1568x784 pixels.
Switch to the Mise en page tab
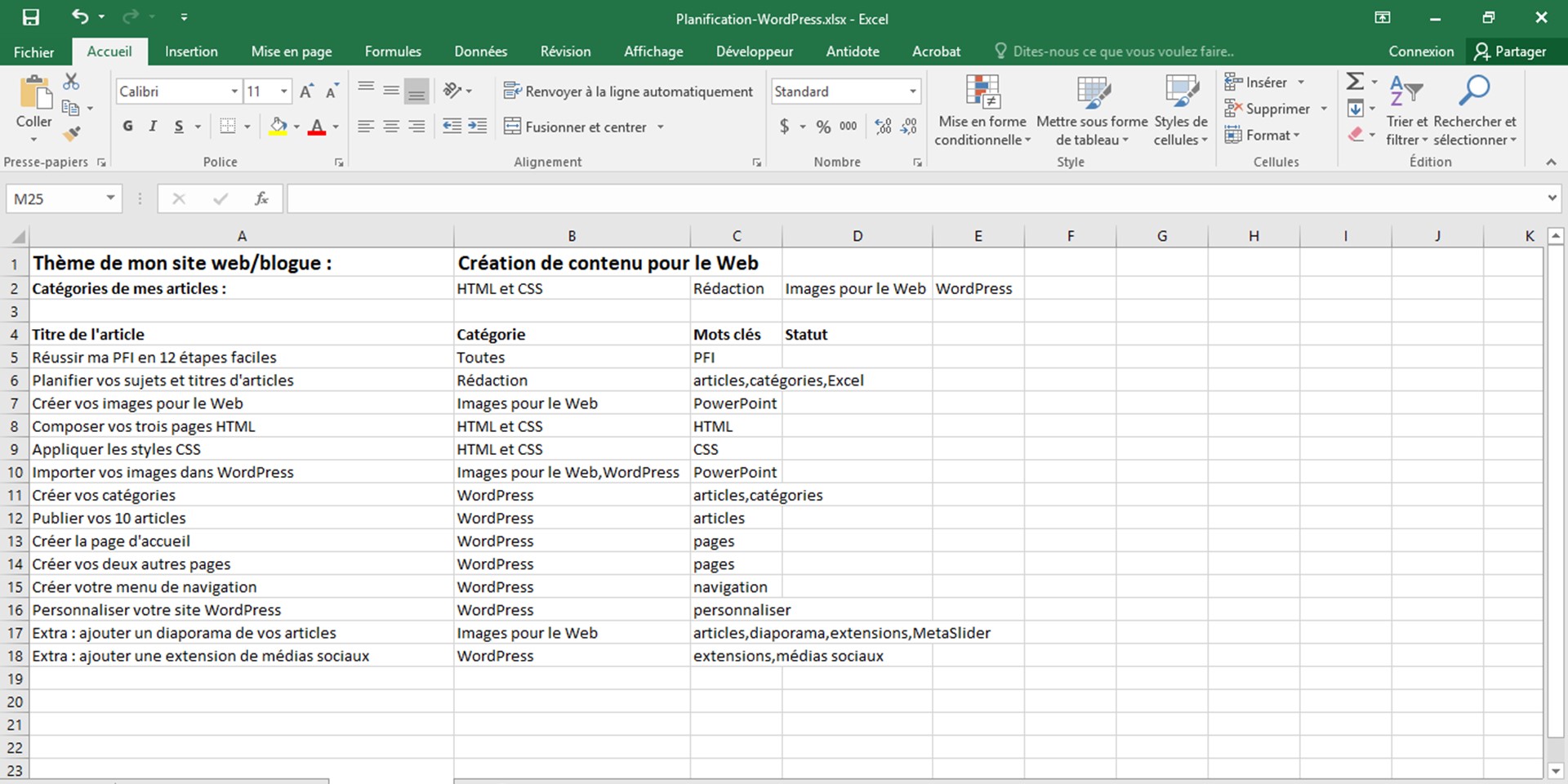point(292,51)
